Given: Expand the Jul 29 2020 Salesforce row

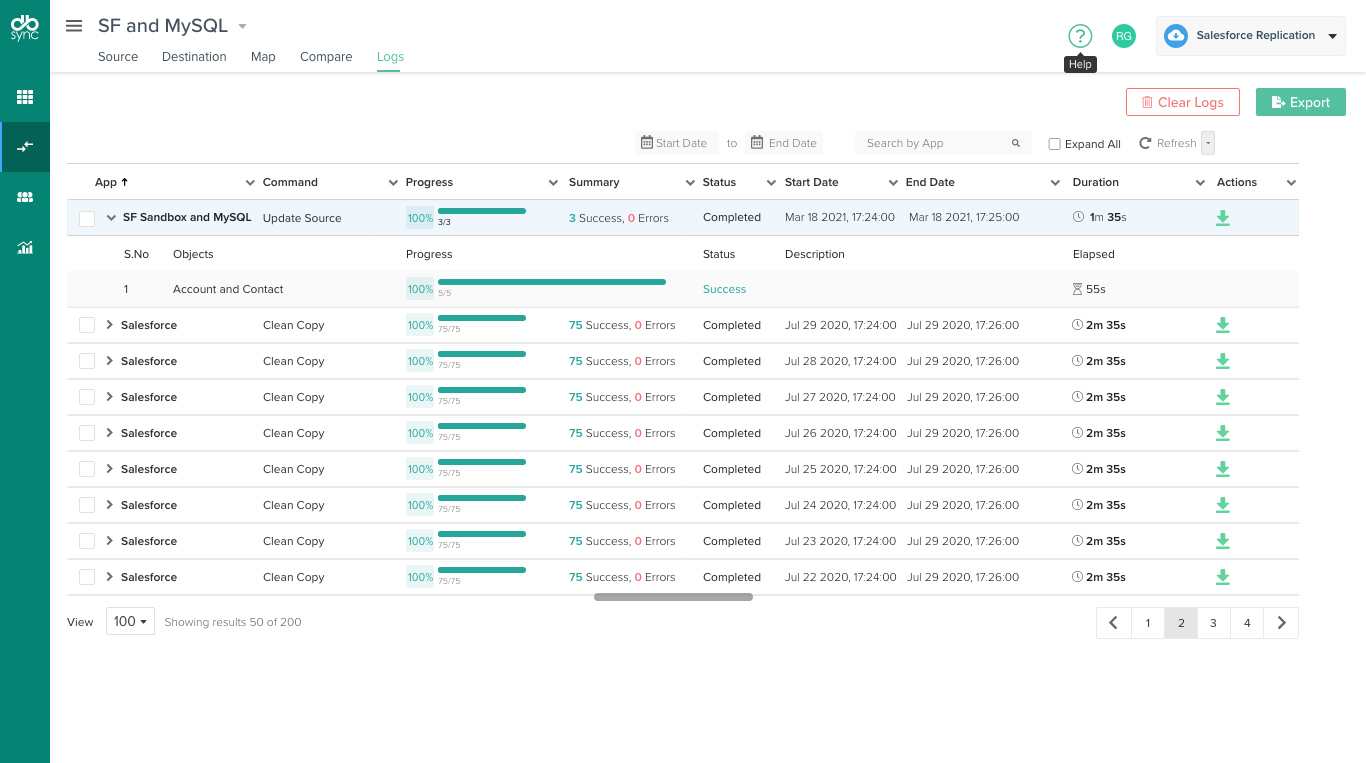Looking at the screenshot, I should click(110, 325).
